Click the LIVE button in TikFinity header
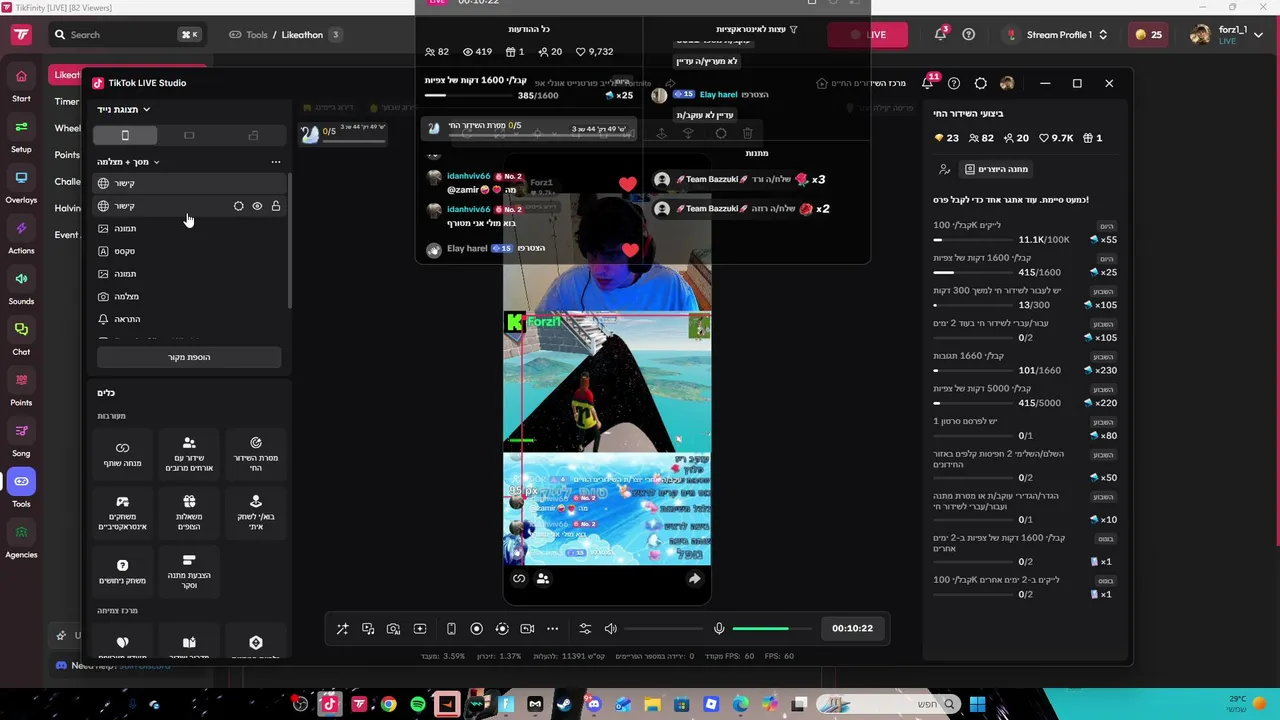 [868, 34]
